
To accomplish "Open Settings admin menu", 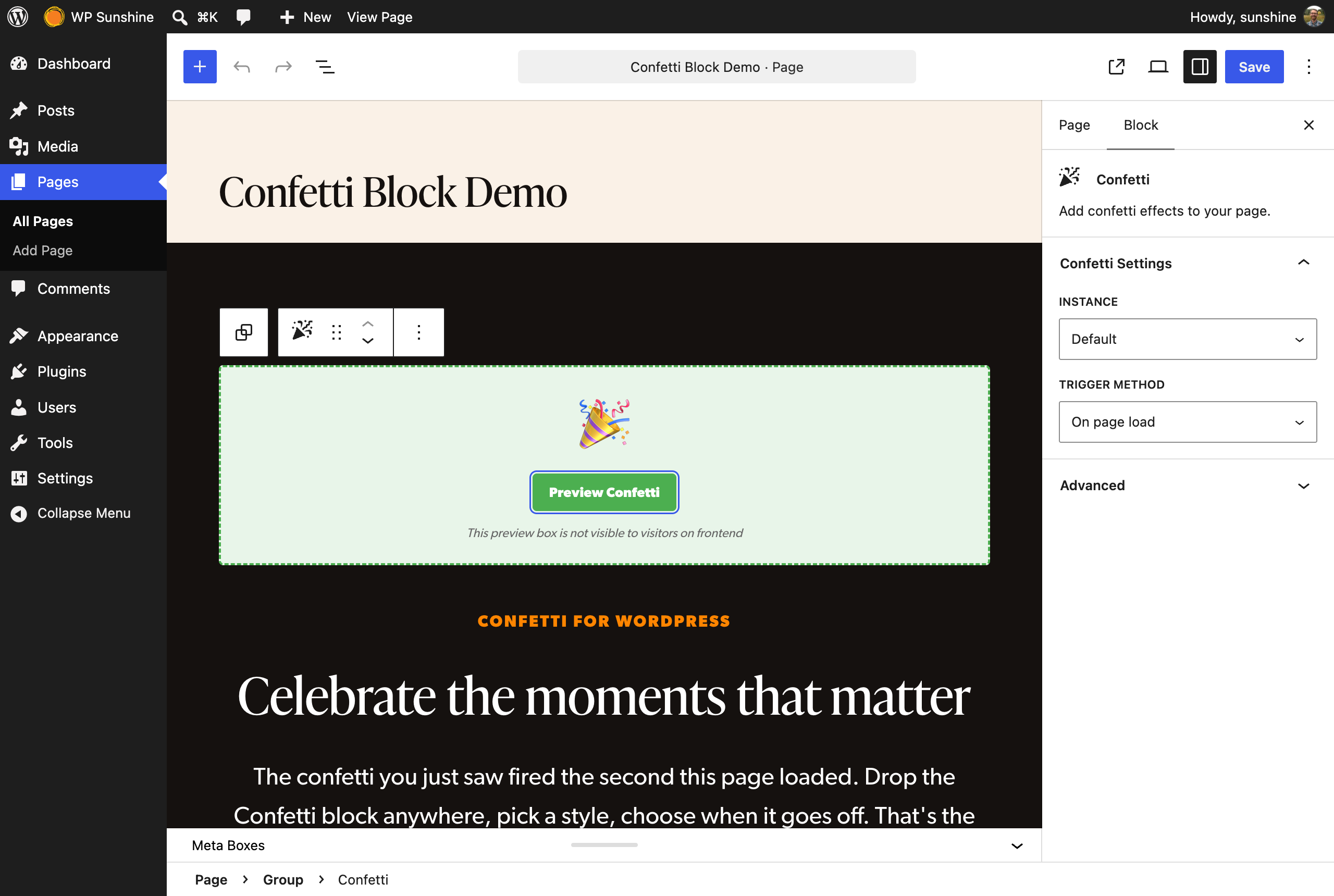I will (83, 478).
